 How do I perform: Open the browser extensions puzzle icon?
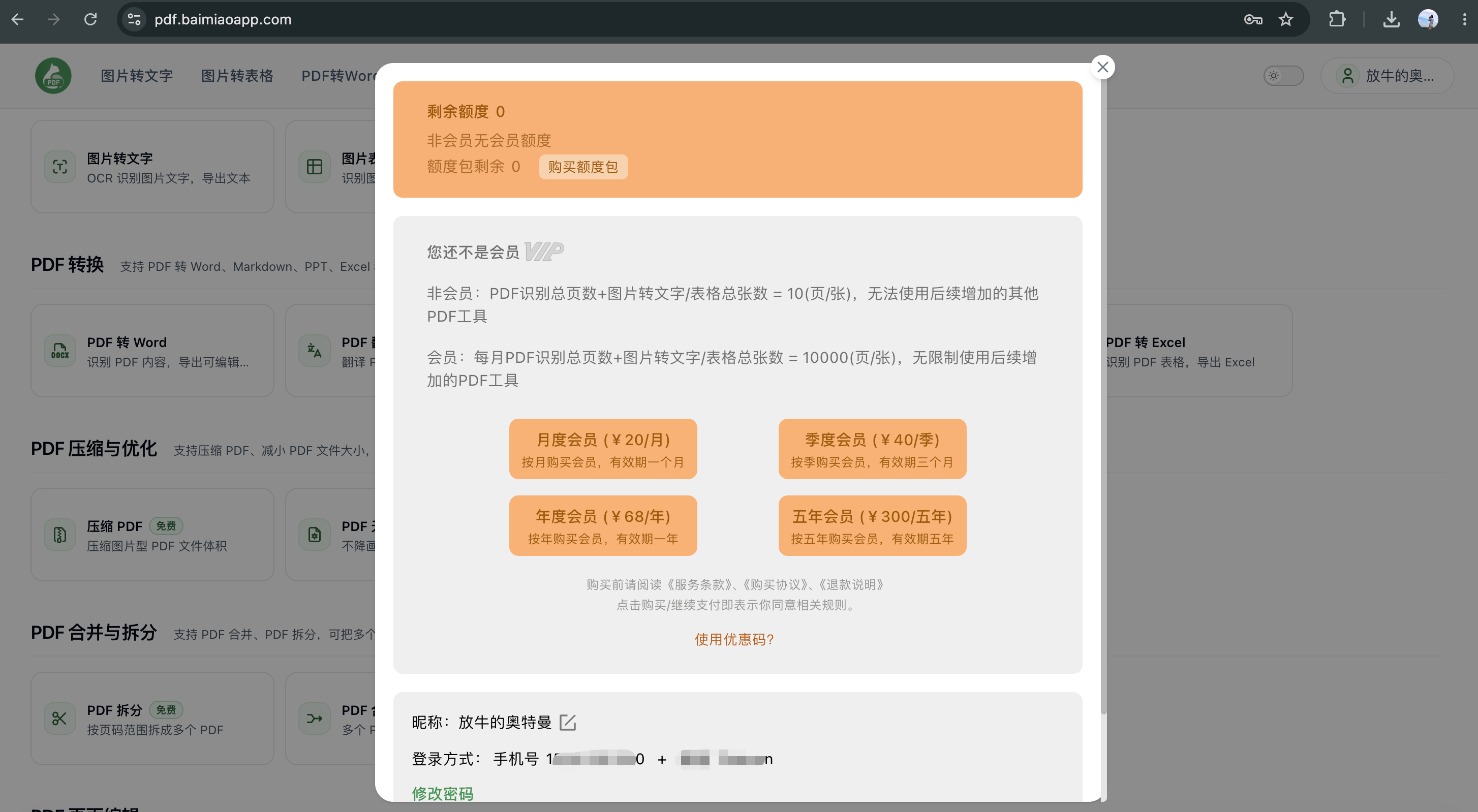point(1337,19)
